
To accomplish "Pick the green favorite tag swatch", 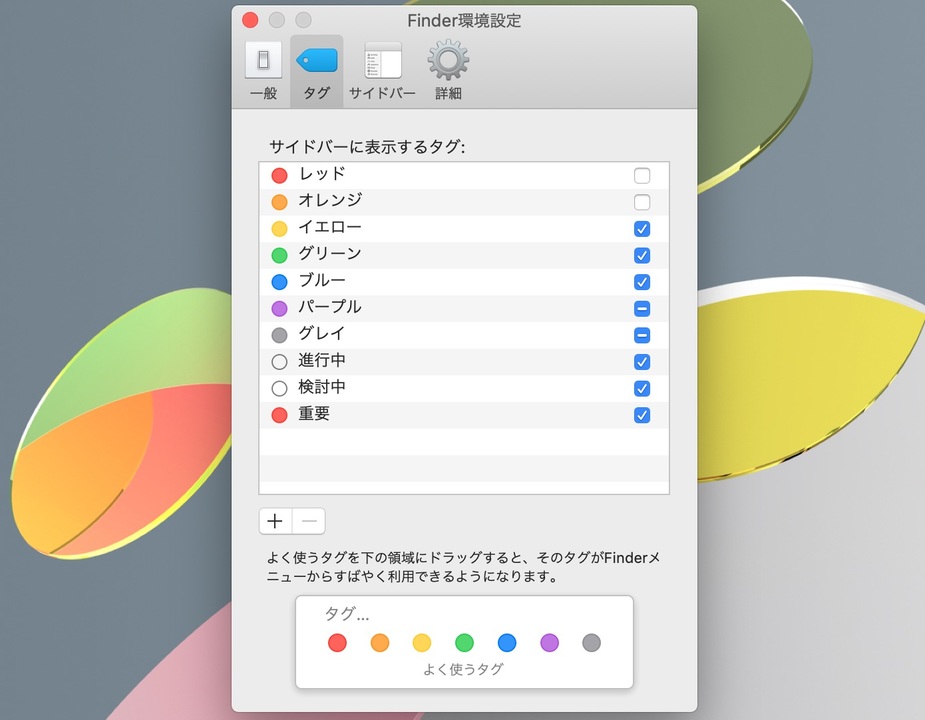I will click(464, 643).
